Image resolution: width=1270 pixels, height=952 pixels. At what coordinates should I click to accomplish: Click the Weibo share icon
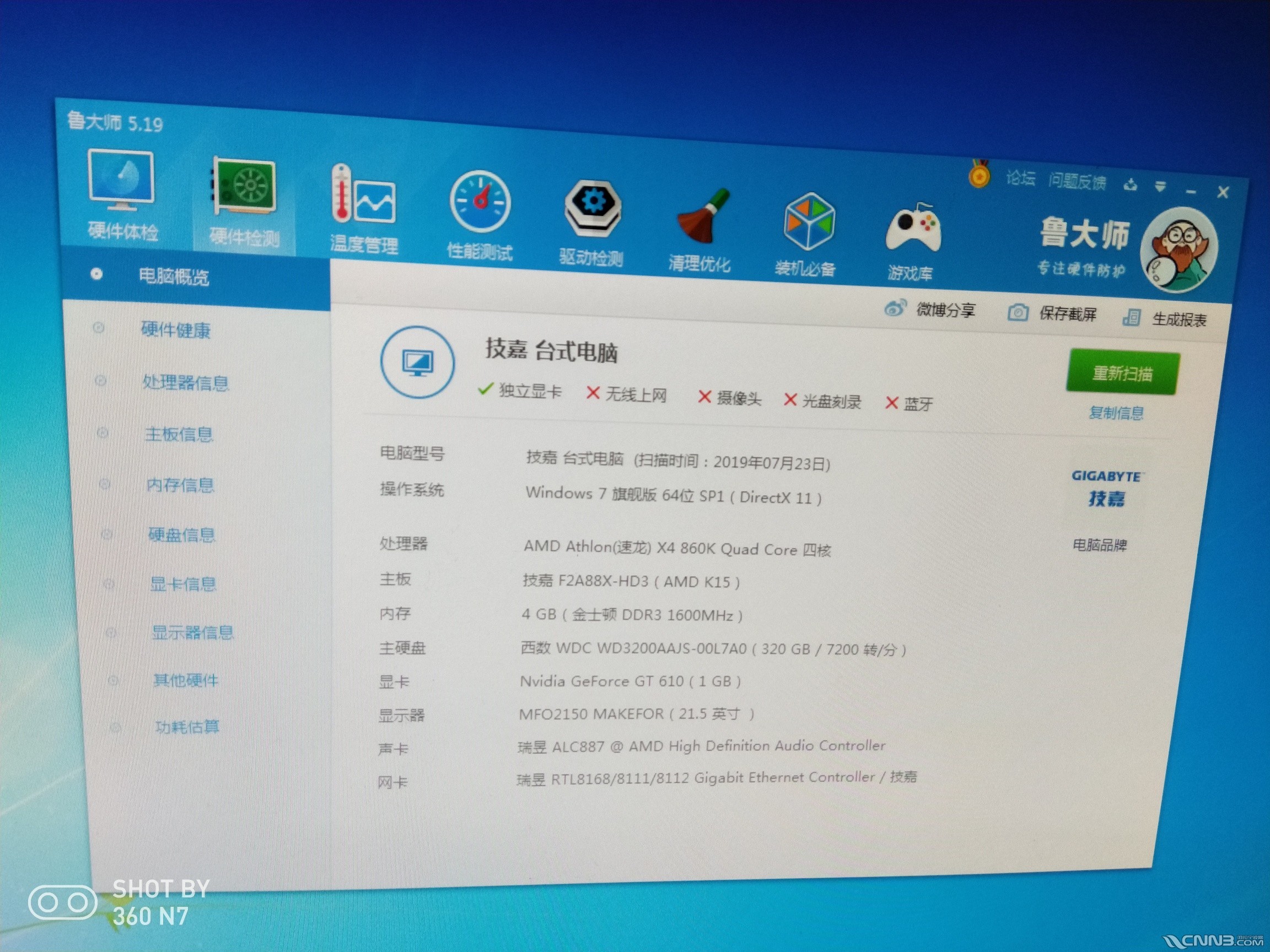895,307
